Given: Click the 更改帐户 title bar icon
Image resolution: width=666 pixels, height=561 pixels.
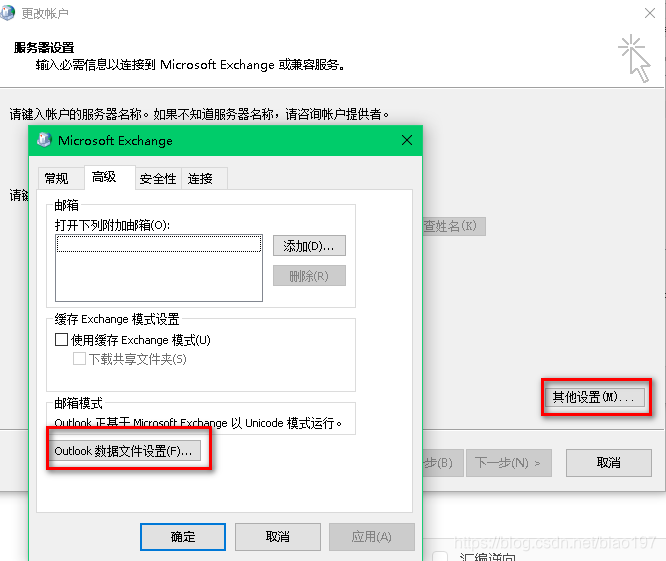Looking at the screenshot, I should (x=7, y=13).
